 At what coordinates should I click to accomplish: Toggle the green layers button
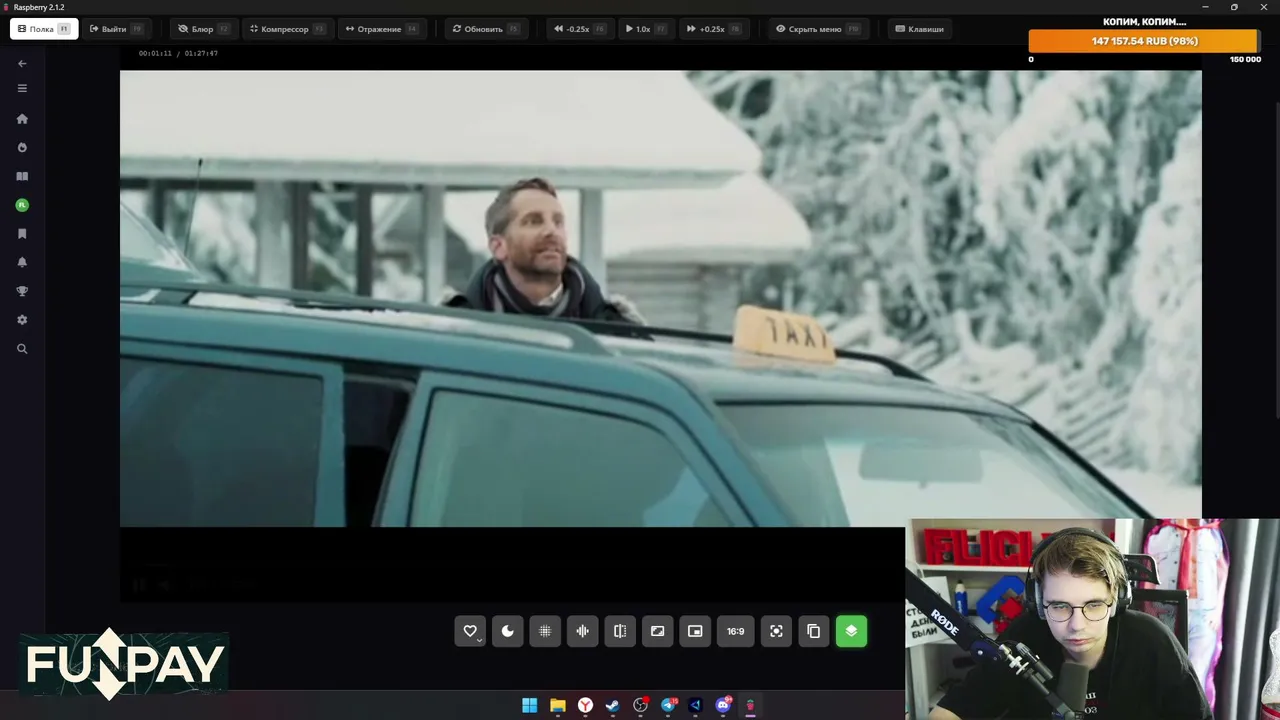point(851,631)
